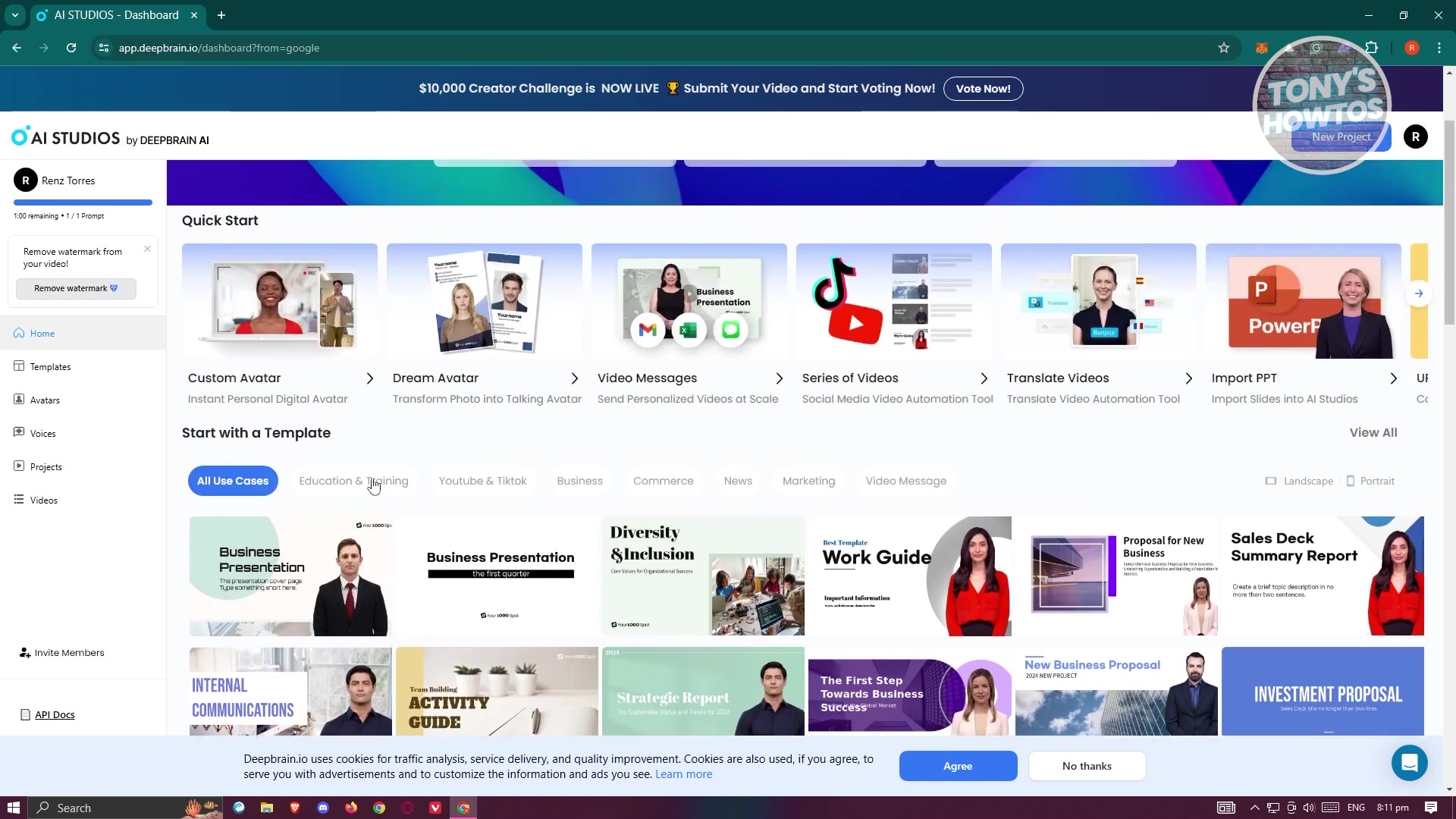Select the News filter tab

pyautogui.click(x=737, y=481)
